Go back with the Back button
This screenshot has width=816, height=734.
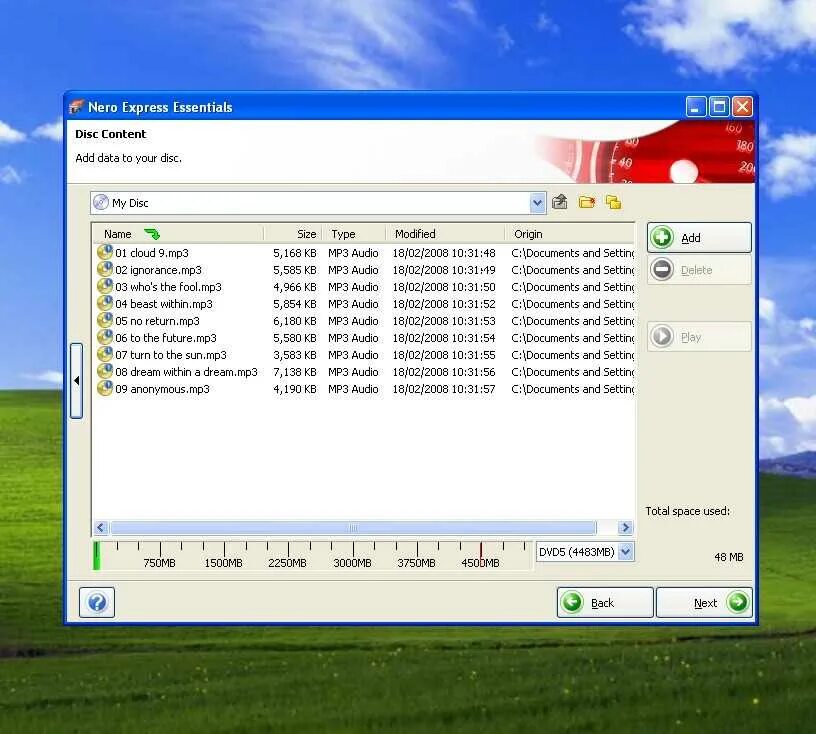pyautogui.click(x=605, y=602)
